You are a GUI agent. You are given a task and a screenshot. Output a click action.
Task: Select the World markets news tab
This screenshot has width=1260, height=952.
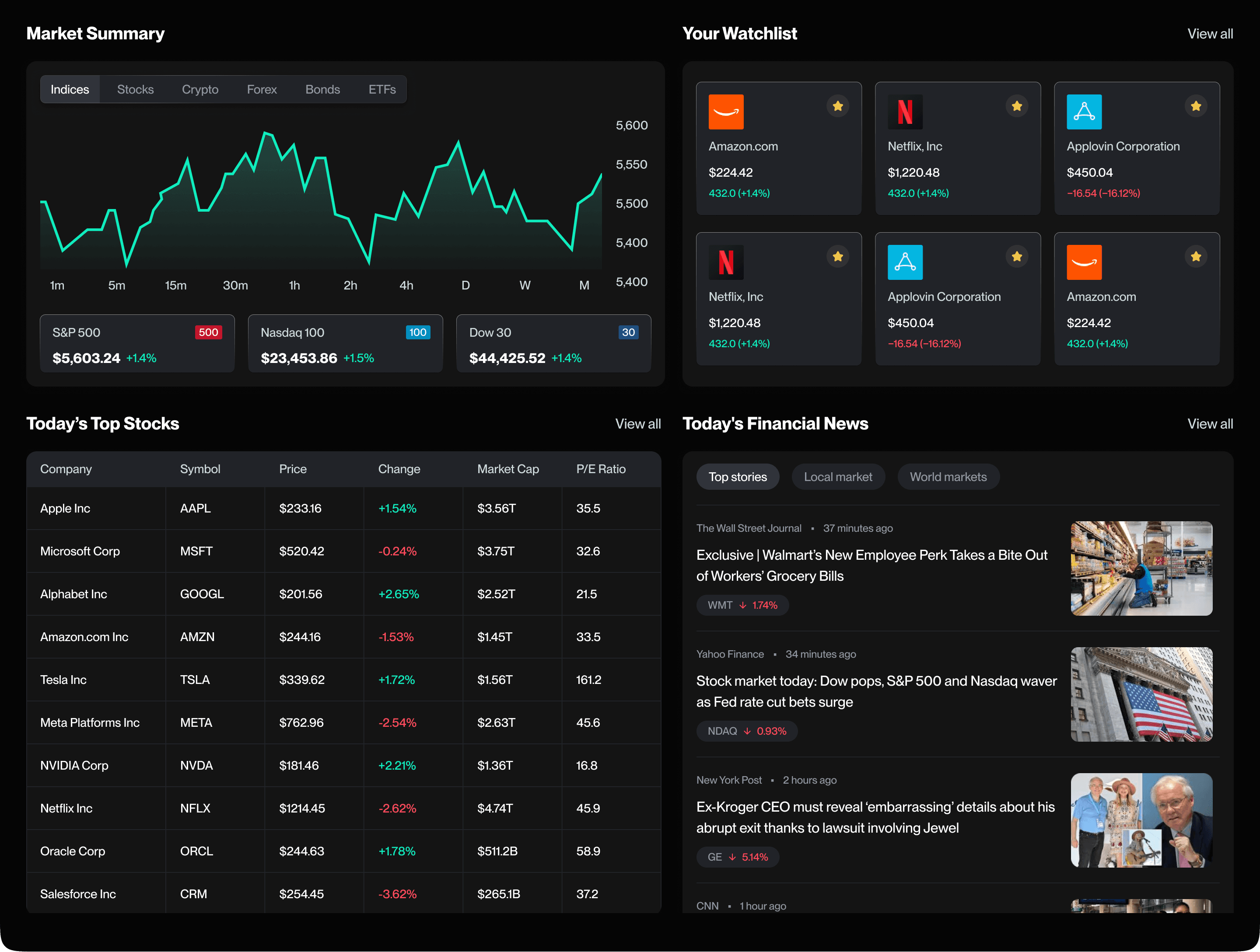pyautogui.click(x=948, y=477)
